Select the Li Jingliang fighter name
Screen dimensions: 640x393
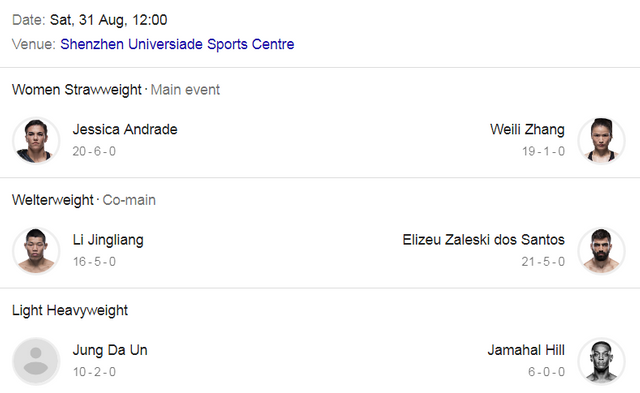pos(108,240)
